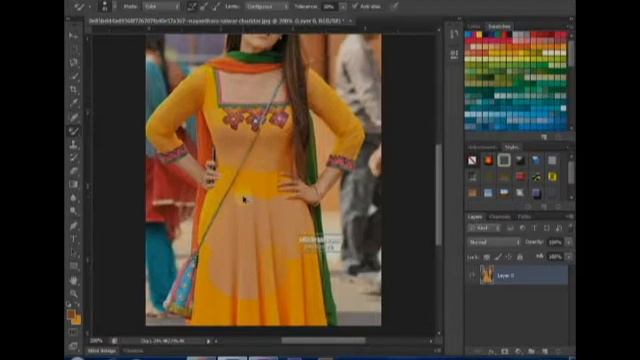Click the new layer icon in Layers panel
This screenshot has height=360, width=640.
click(x=544, y=351)
